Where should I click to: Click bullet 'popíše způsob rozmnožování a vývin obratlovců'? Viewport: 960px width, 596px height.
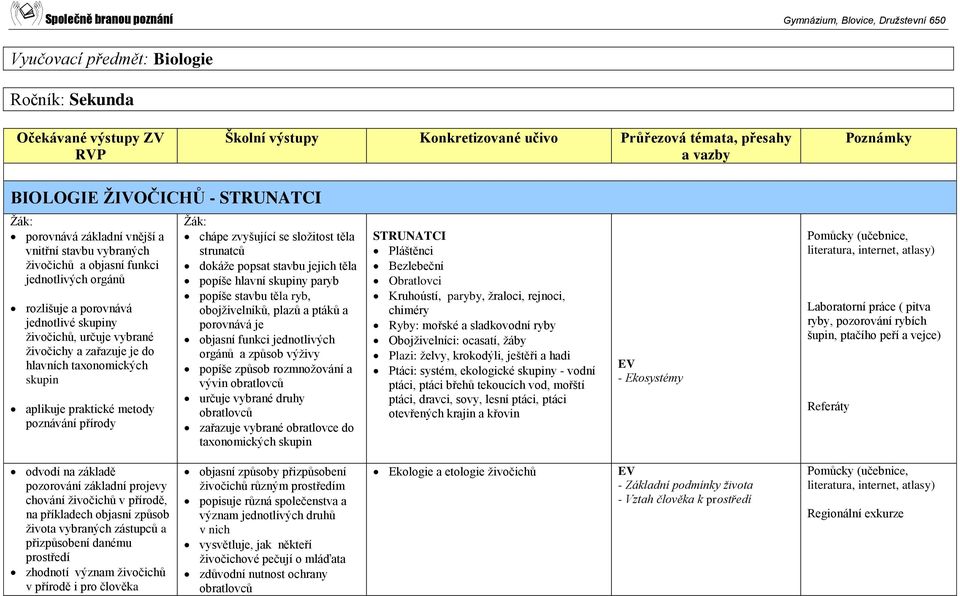(276, 376)
